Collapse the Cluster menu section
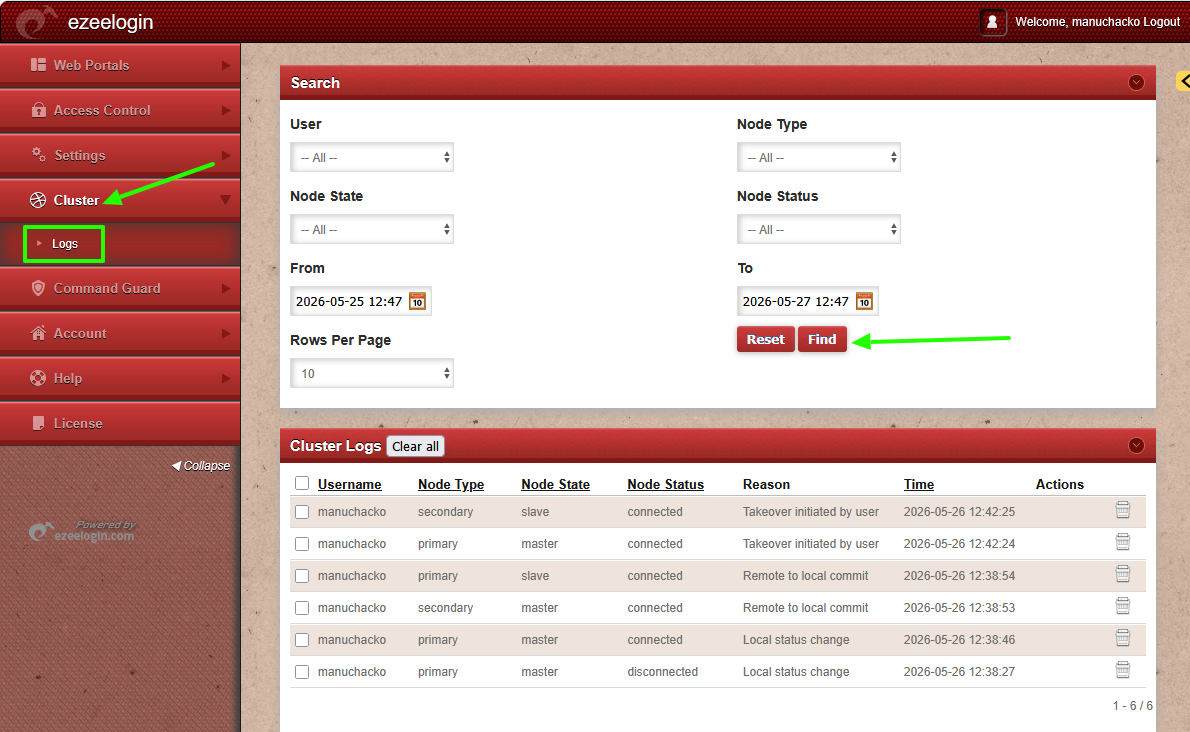The width and height of the screenshot is (1190, 732). 120,199
